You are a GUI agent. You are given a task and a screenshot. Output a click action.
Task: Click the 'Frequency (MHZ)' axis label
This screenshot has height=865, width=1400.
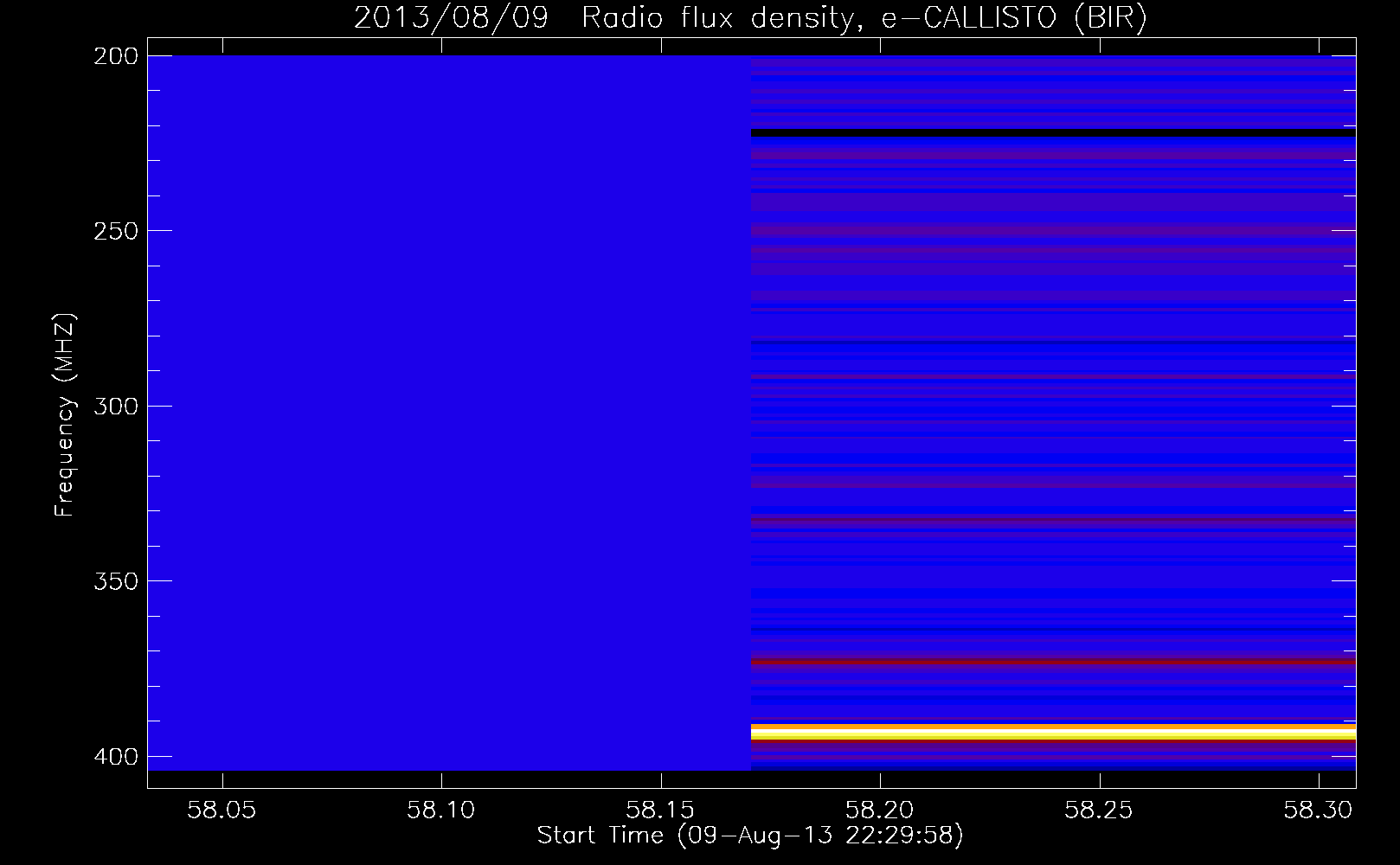tap(65, 415)
